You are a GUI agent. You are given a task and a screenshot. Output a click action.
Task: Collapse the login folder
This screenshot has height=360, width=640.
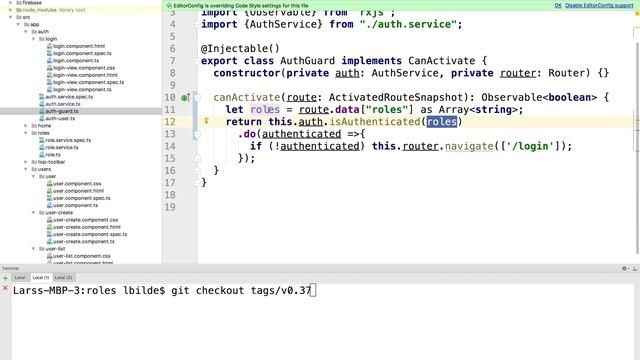tap(34, 39)
